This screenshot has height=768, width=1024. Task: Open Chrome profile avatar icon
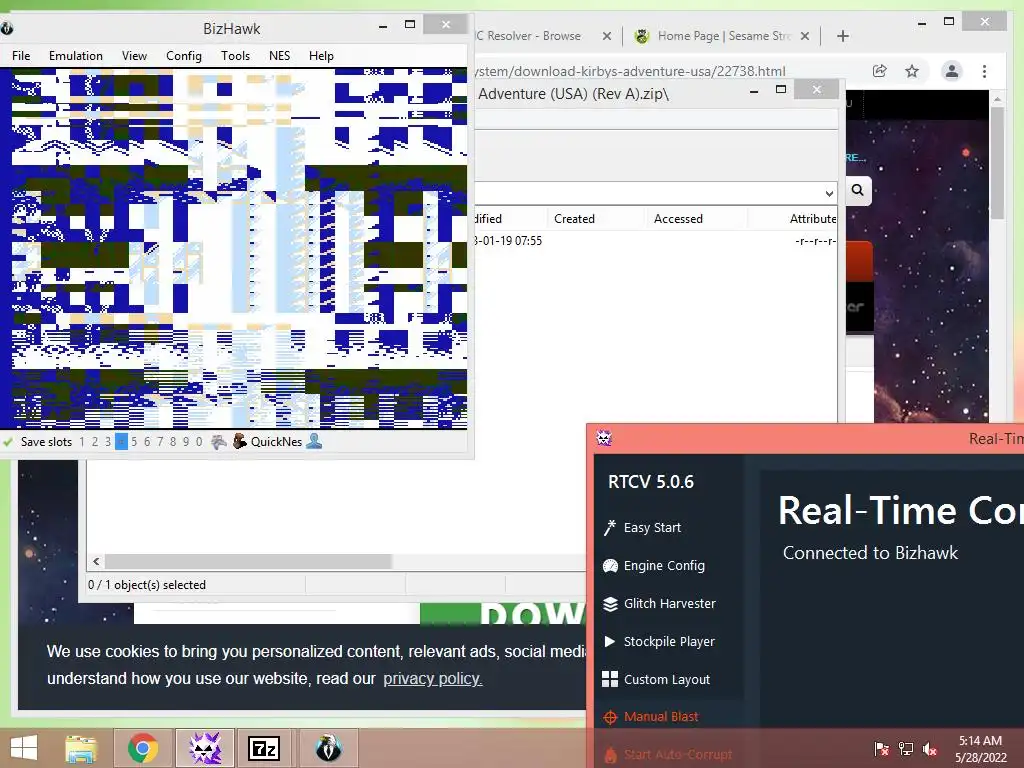click(x=952, y=71)
